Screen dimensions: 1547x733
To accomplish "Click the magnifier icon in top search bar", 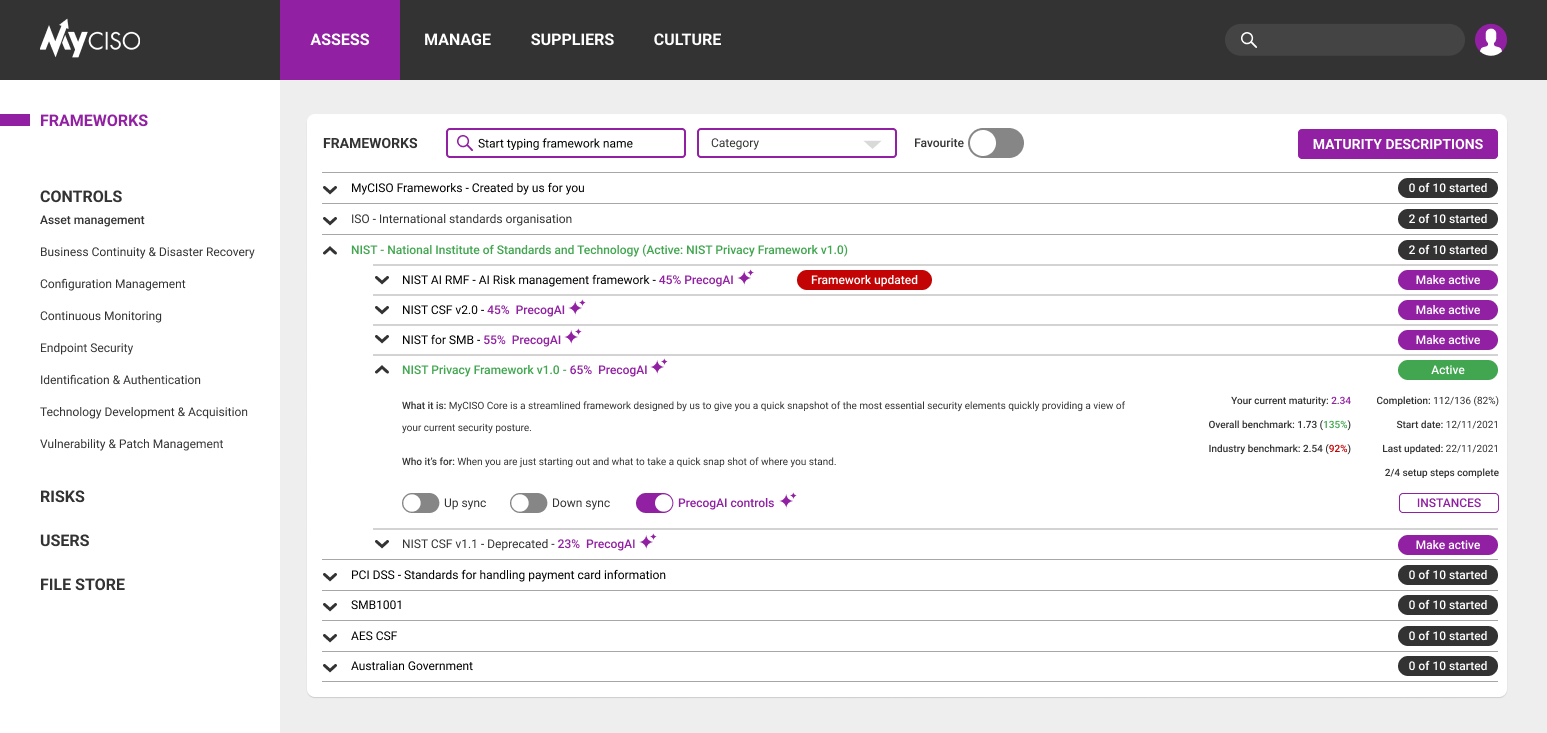I will pos(1248,40).
